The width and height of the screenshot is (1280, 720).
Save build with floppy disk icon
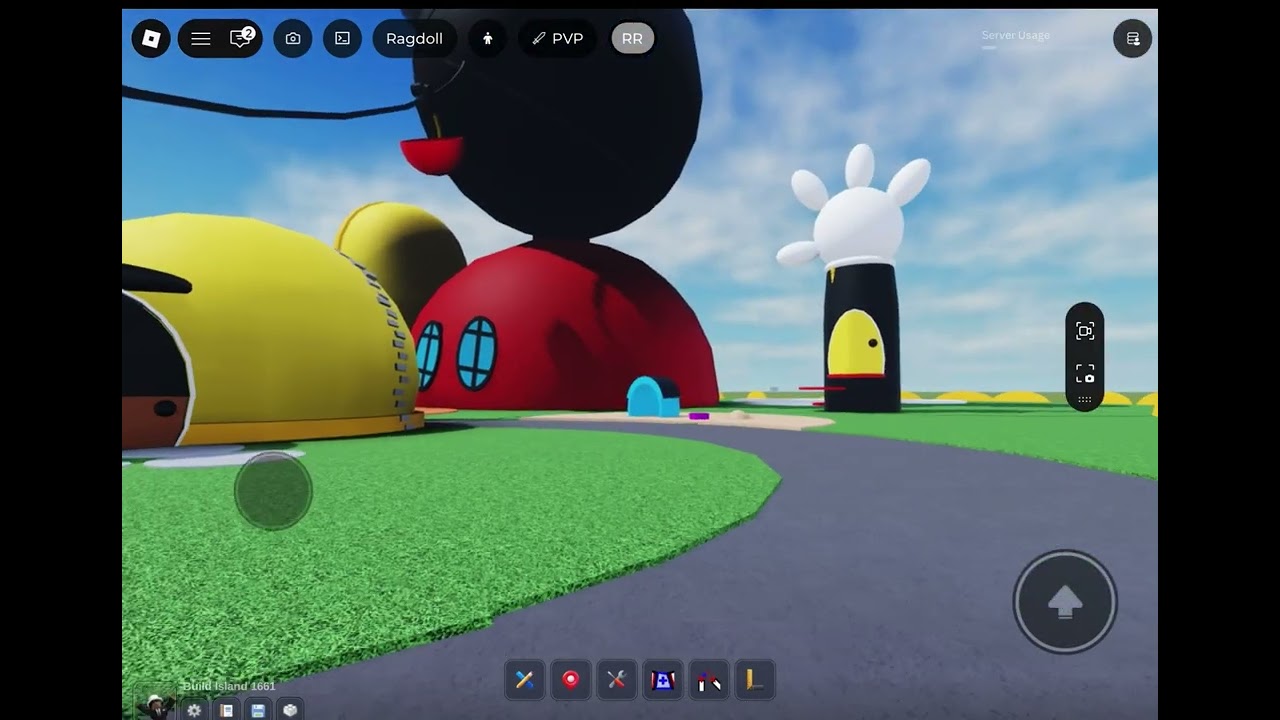pos(258,710)
